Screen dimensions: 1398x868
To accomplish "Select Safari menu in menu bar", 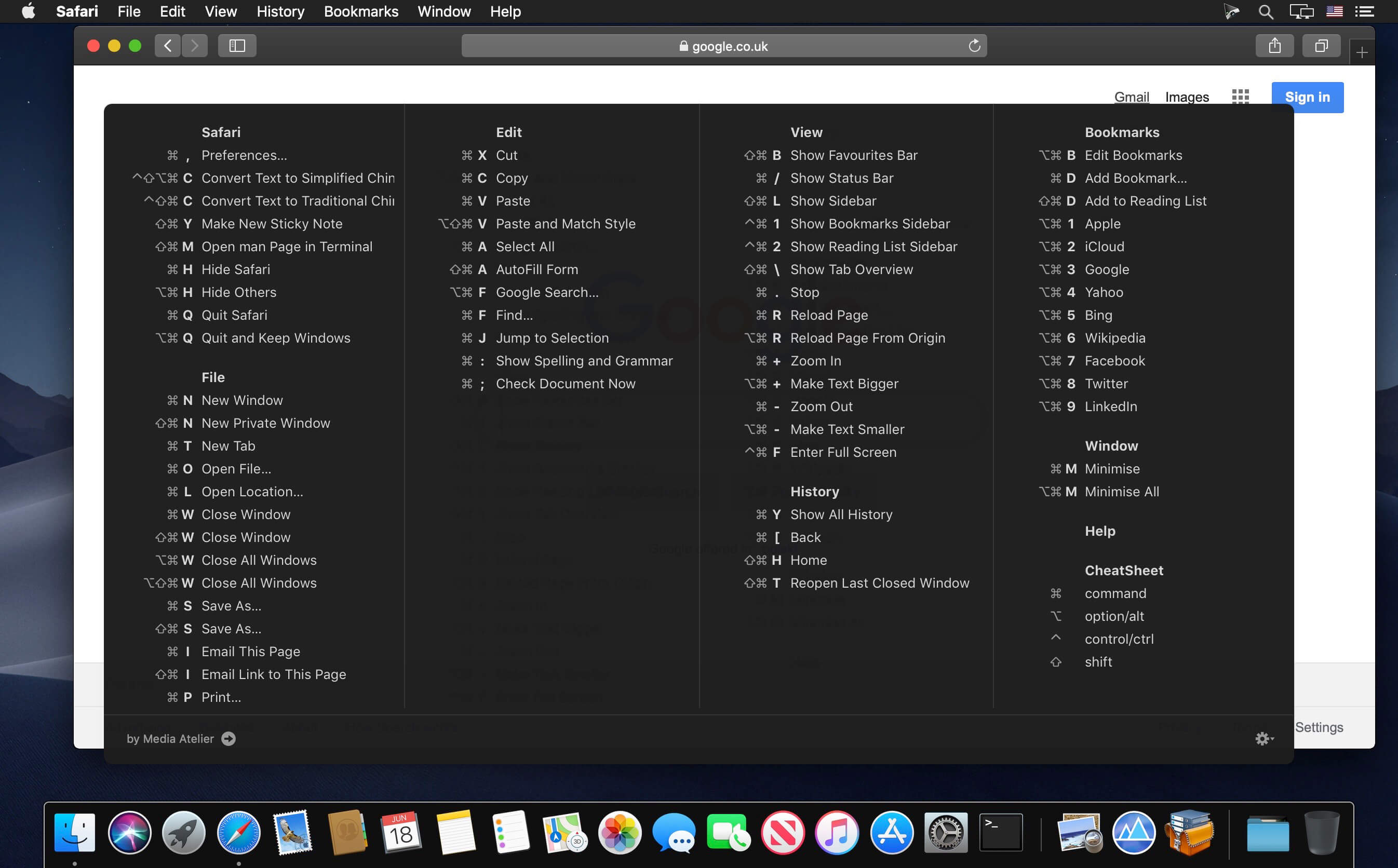I will (x=77, y=11).
